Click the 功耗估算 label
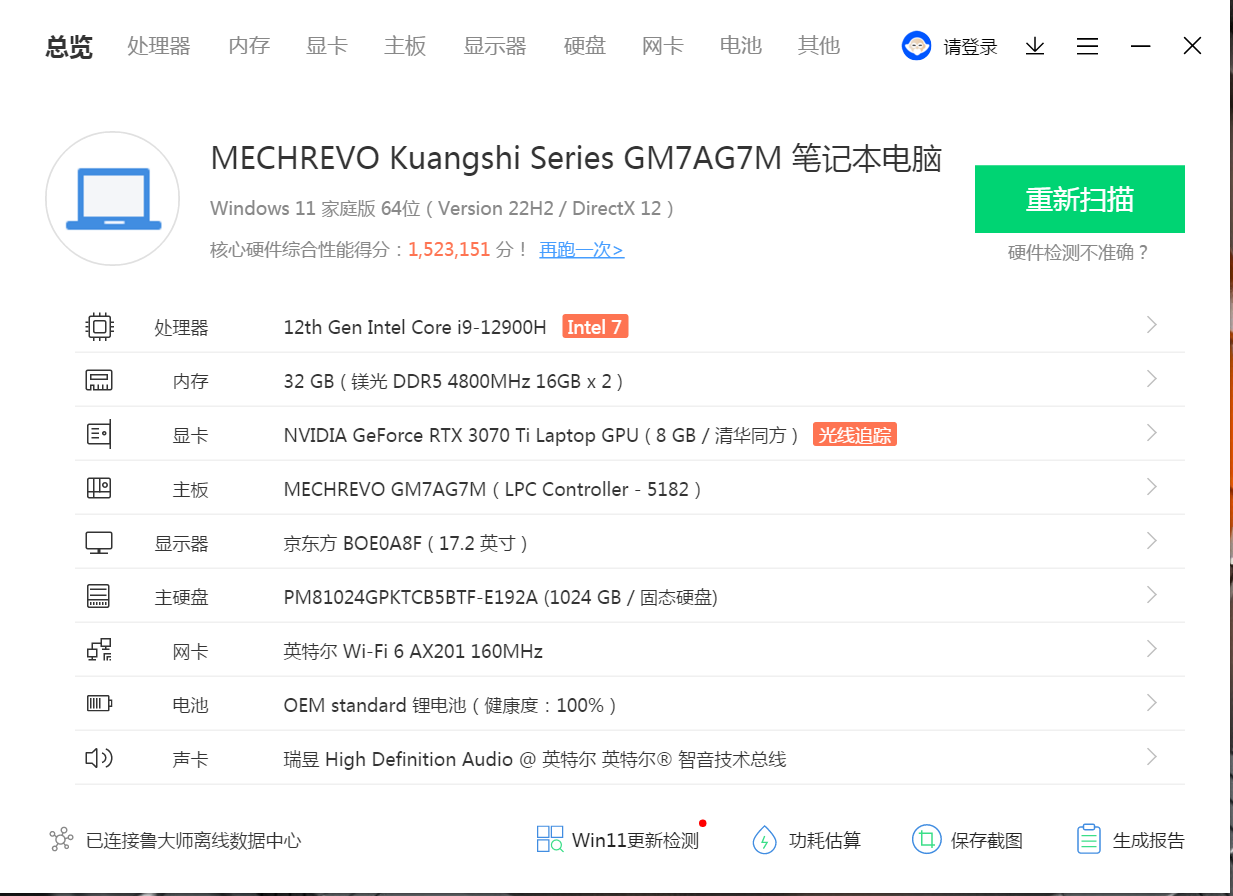The height and width of the screenshot is (896, 1233). 825,841
